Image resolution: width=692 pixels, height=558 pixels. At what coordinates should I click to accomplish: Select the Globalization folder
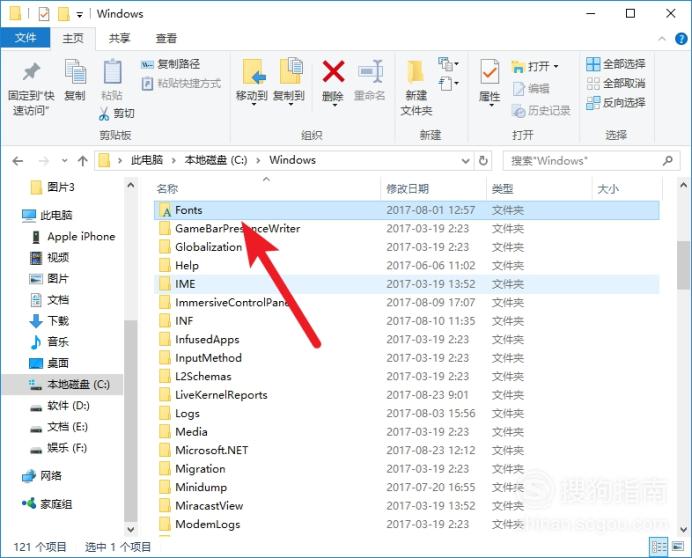(x=406, y=247)
